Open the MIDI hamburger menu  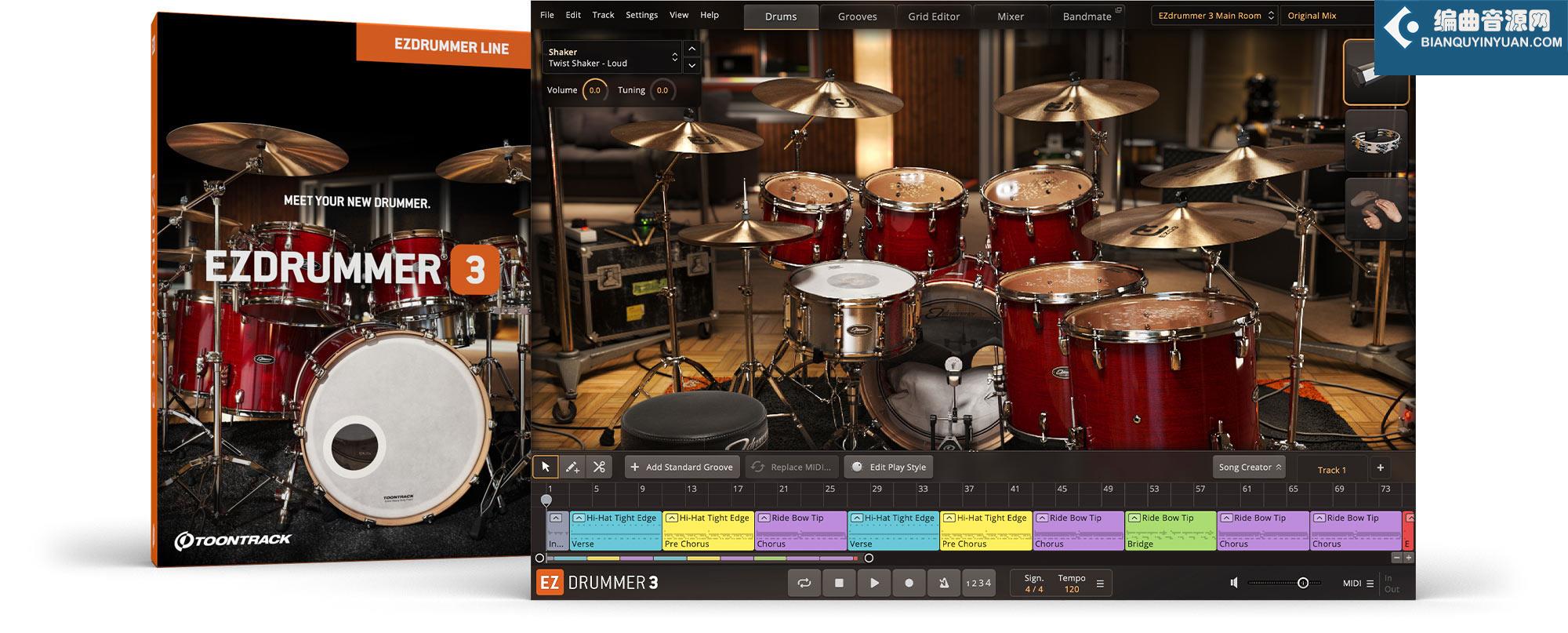(x=1370, y=584)
